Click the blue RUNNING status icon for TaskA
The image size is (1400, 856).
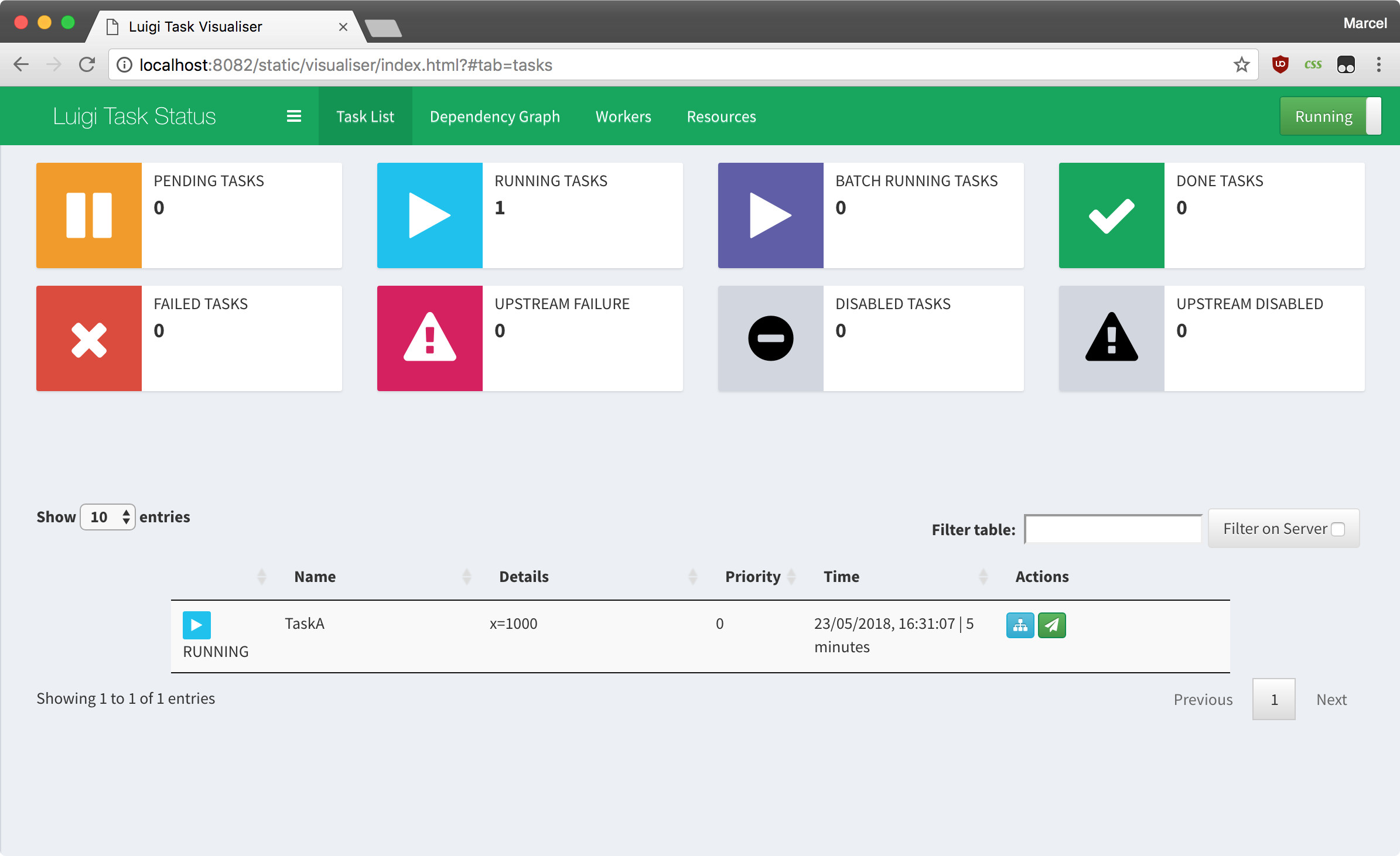[x=197, y=625]
